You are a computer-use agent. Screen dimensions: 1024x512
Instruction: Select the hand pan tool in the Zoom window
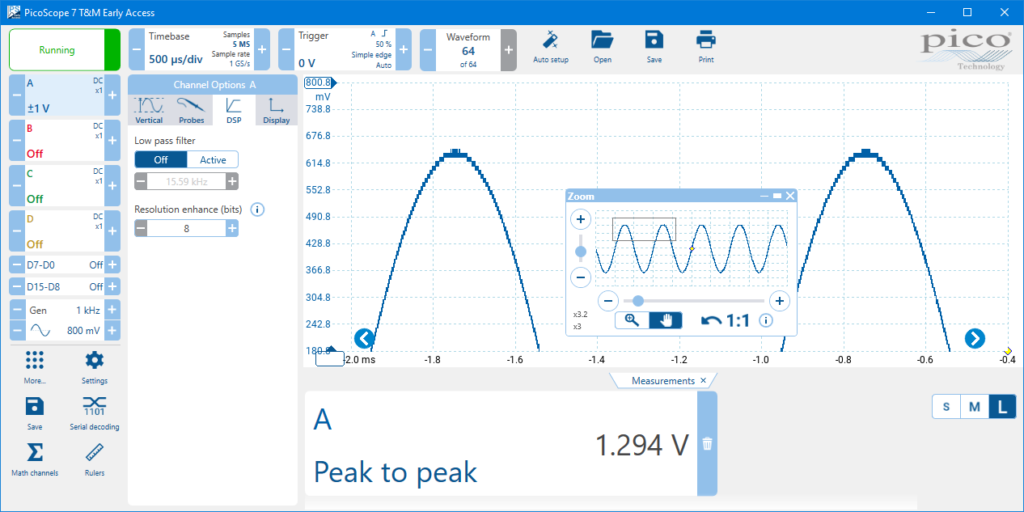665,320
